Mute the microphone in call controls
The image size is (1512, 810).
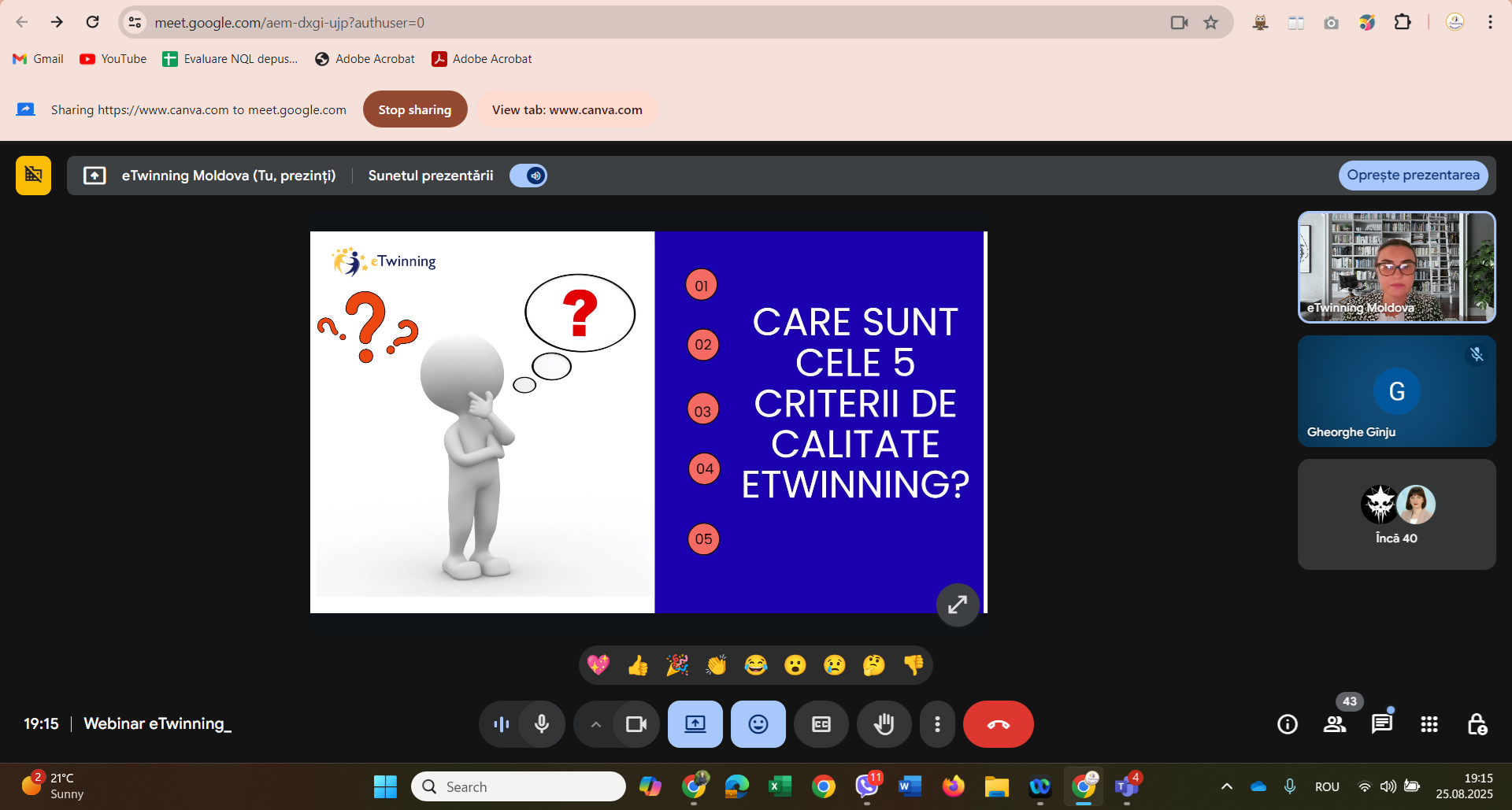coord(542,724)
